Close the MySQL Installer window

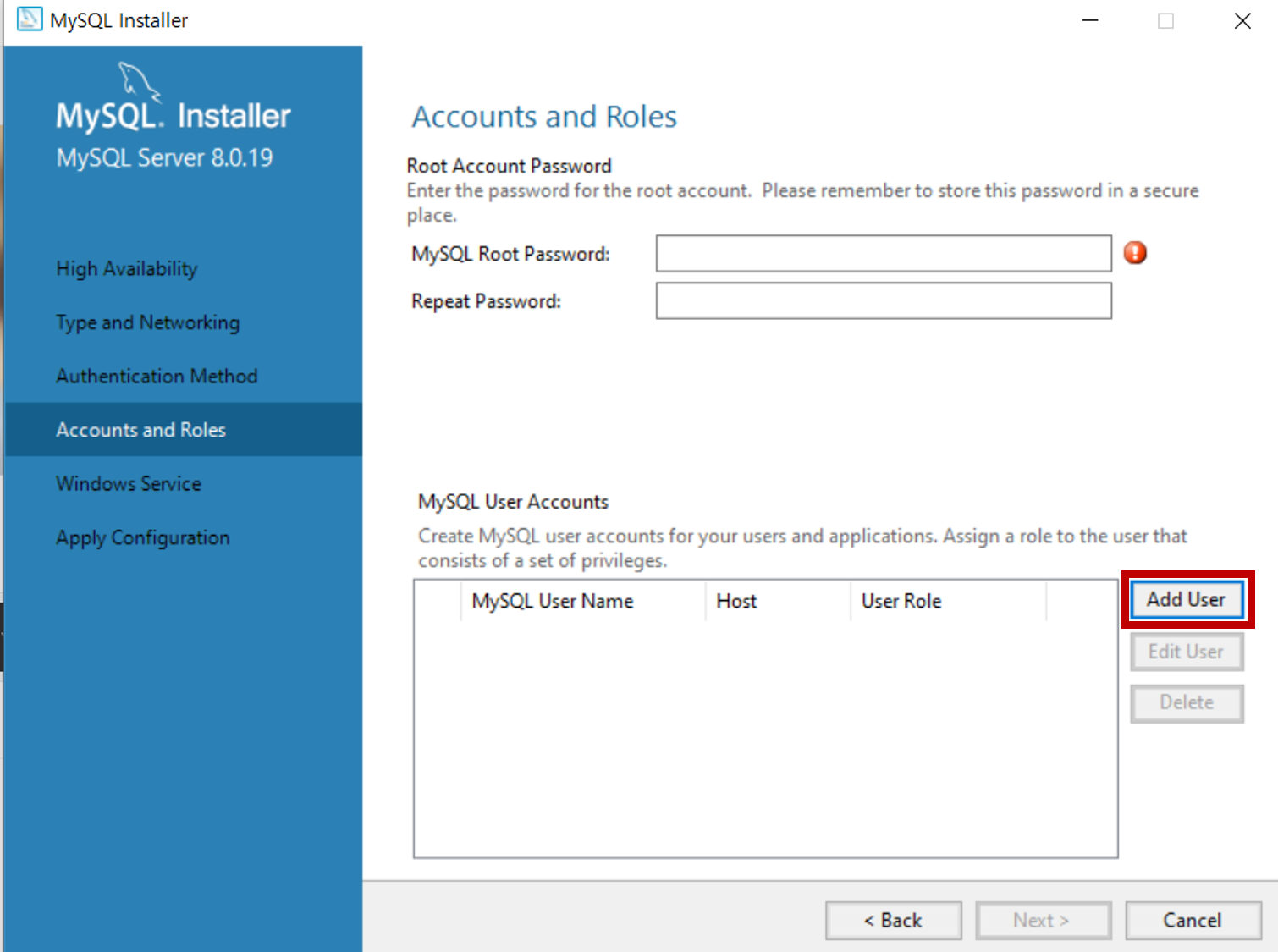coord(1242,20)
